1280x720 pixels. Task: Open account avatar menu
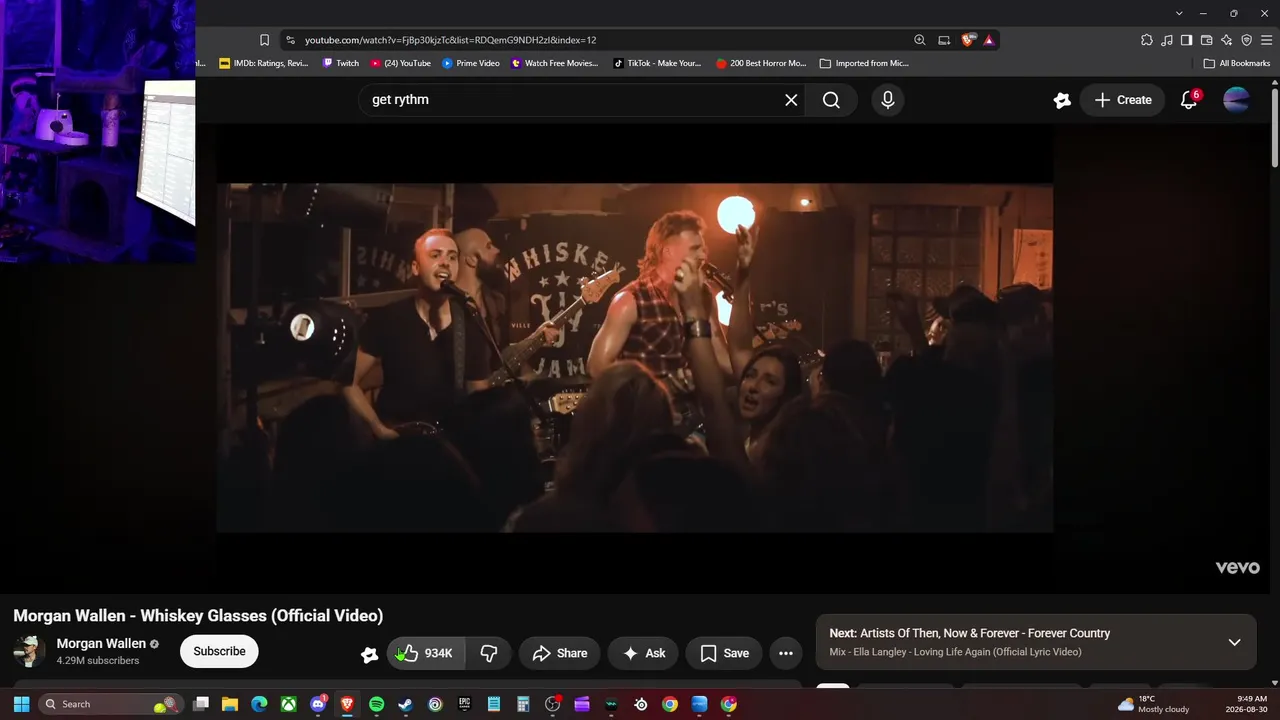click(x=1236, y=100)
